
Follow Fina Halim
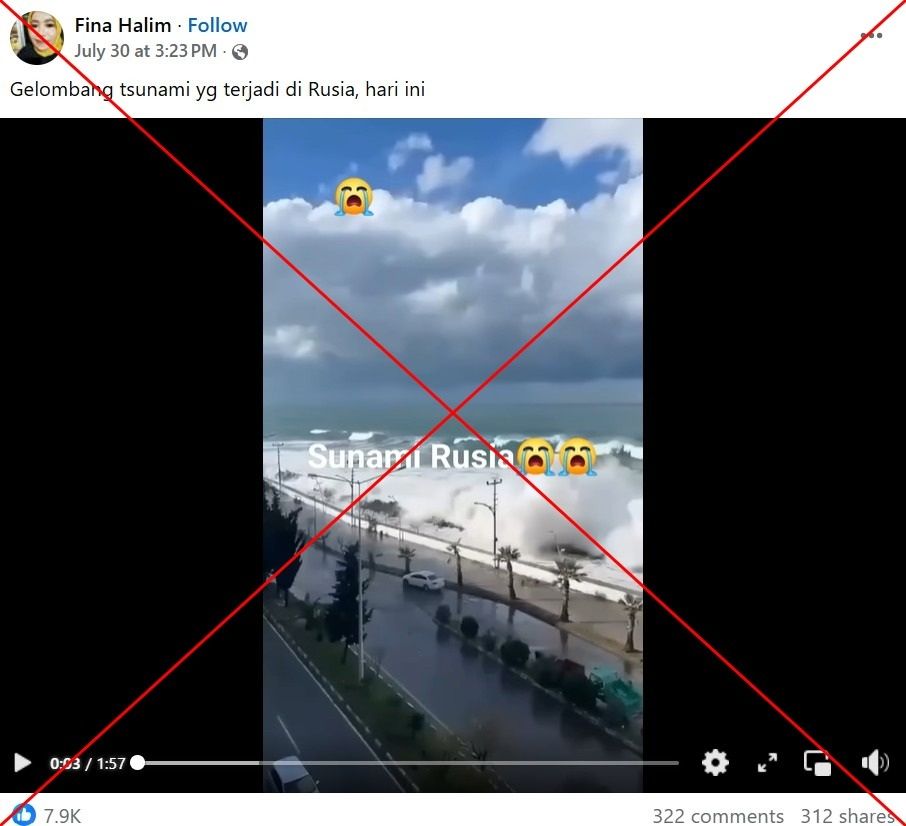[x=217, y=25]
